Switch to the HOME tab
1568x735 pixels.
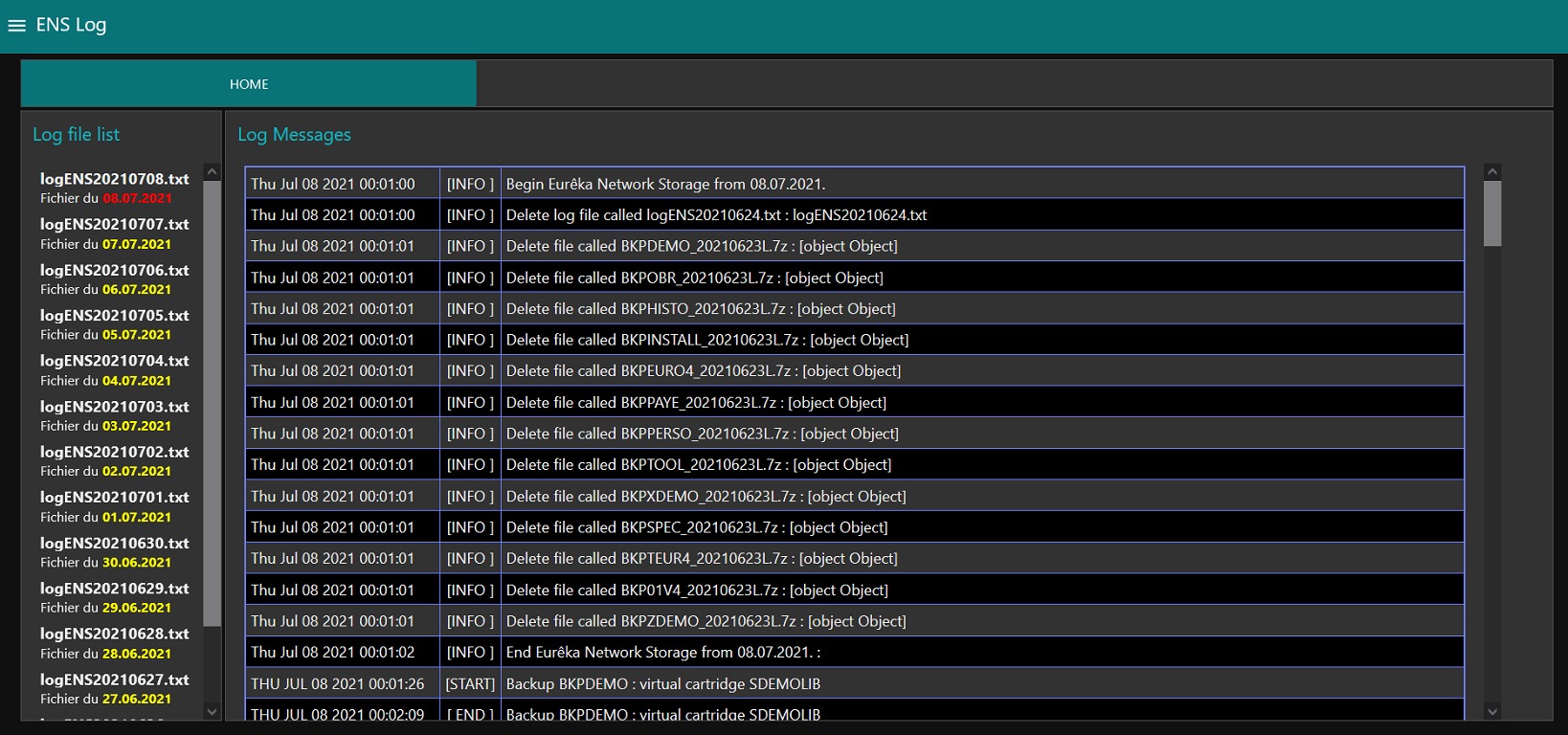tap(249, 84)
